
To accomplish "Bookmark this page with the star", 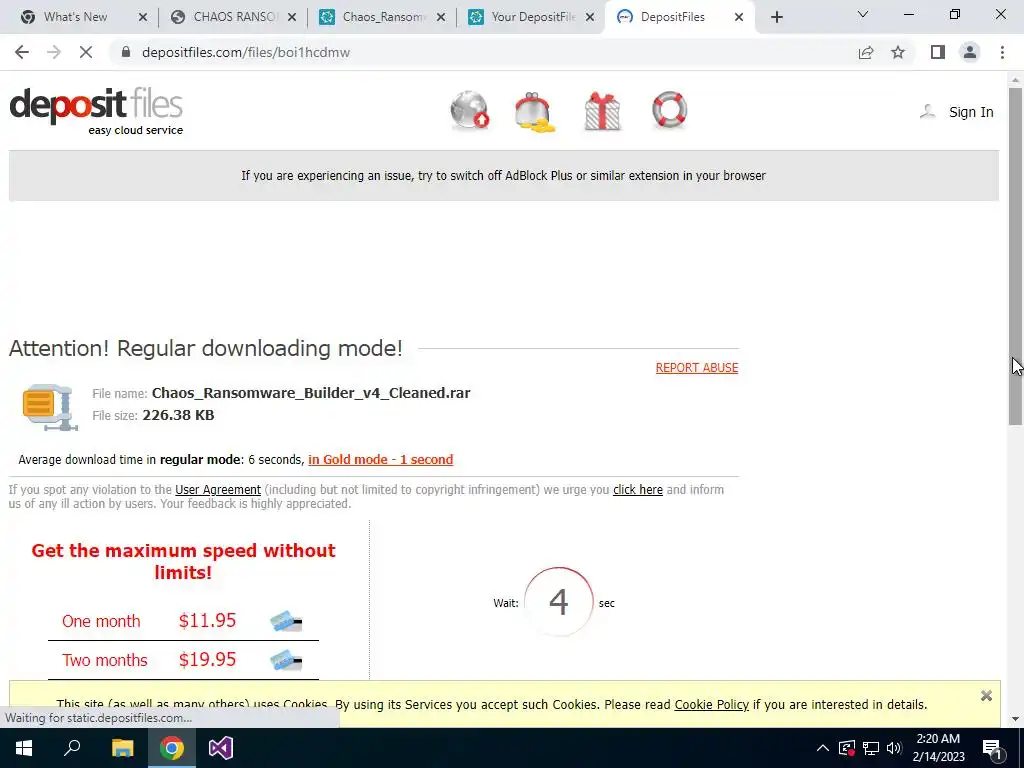I will click(x=898, y=52).
